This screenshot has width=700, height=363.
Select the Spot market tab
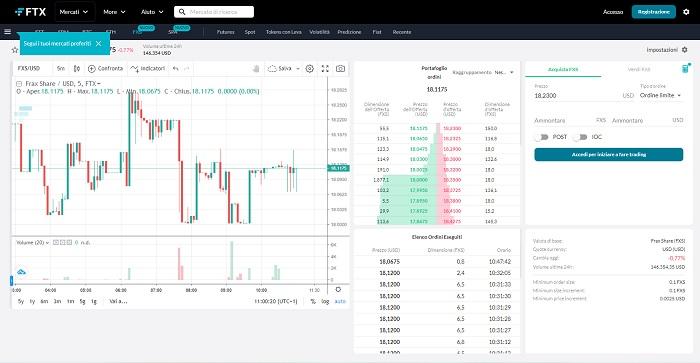[250, 32]
